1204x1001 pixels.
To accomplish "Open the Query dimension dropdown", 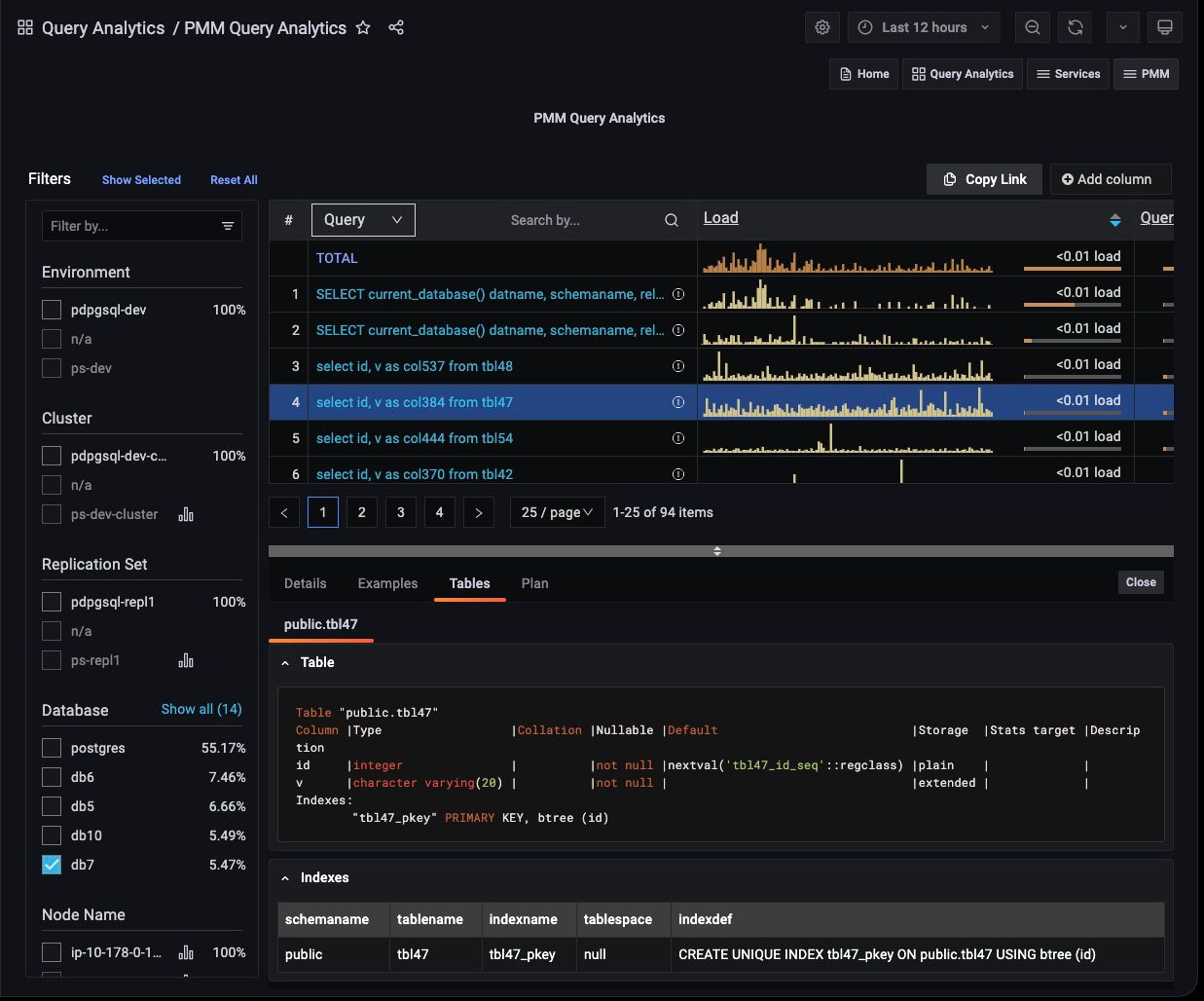I will tap(363, 220).
